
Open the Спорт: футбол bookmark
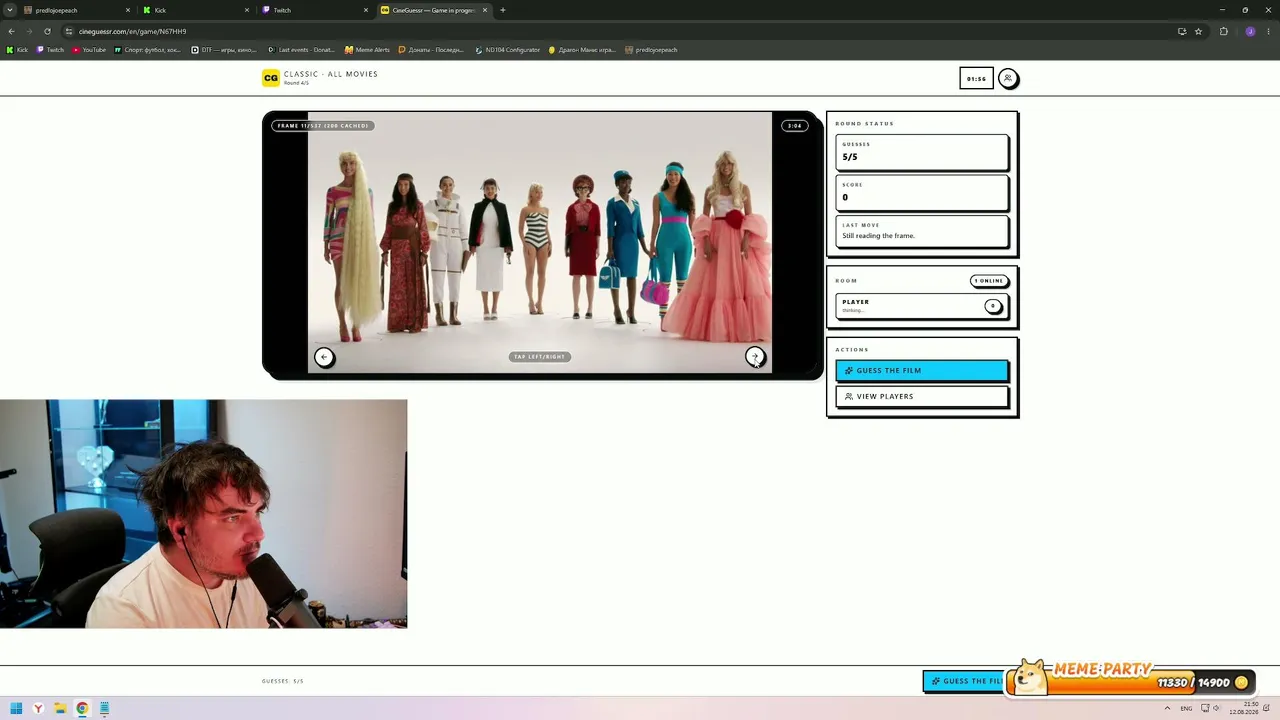coord(147,50)
